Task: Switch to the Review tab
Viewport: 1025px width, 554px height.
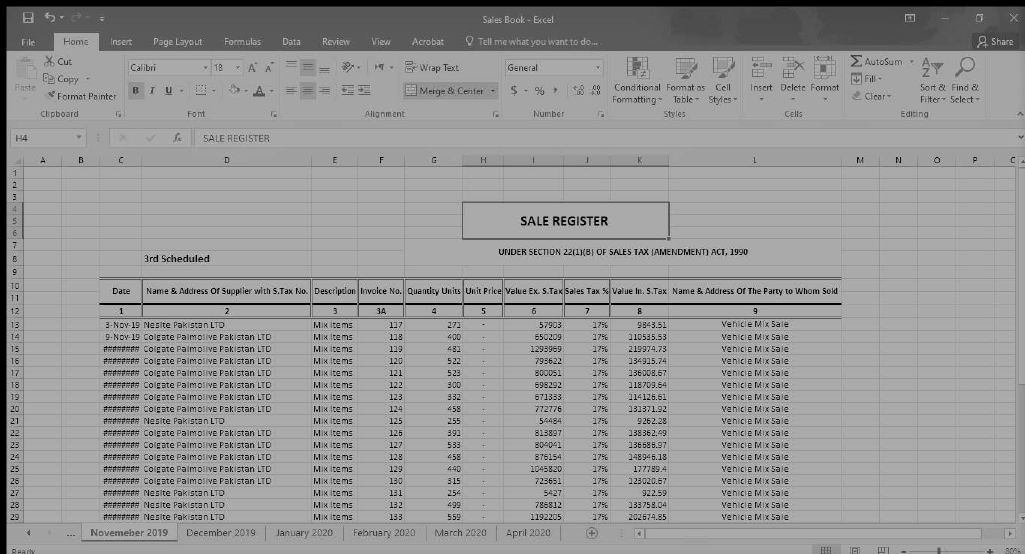Action: (x=336, y=42)
